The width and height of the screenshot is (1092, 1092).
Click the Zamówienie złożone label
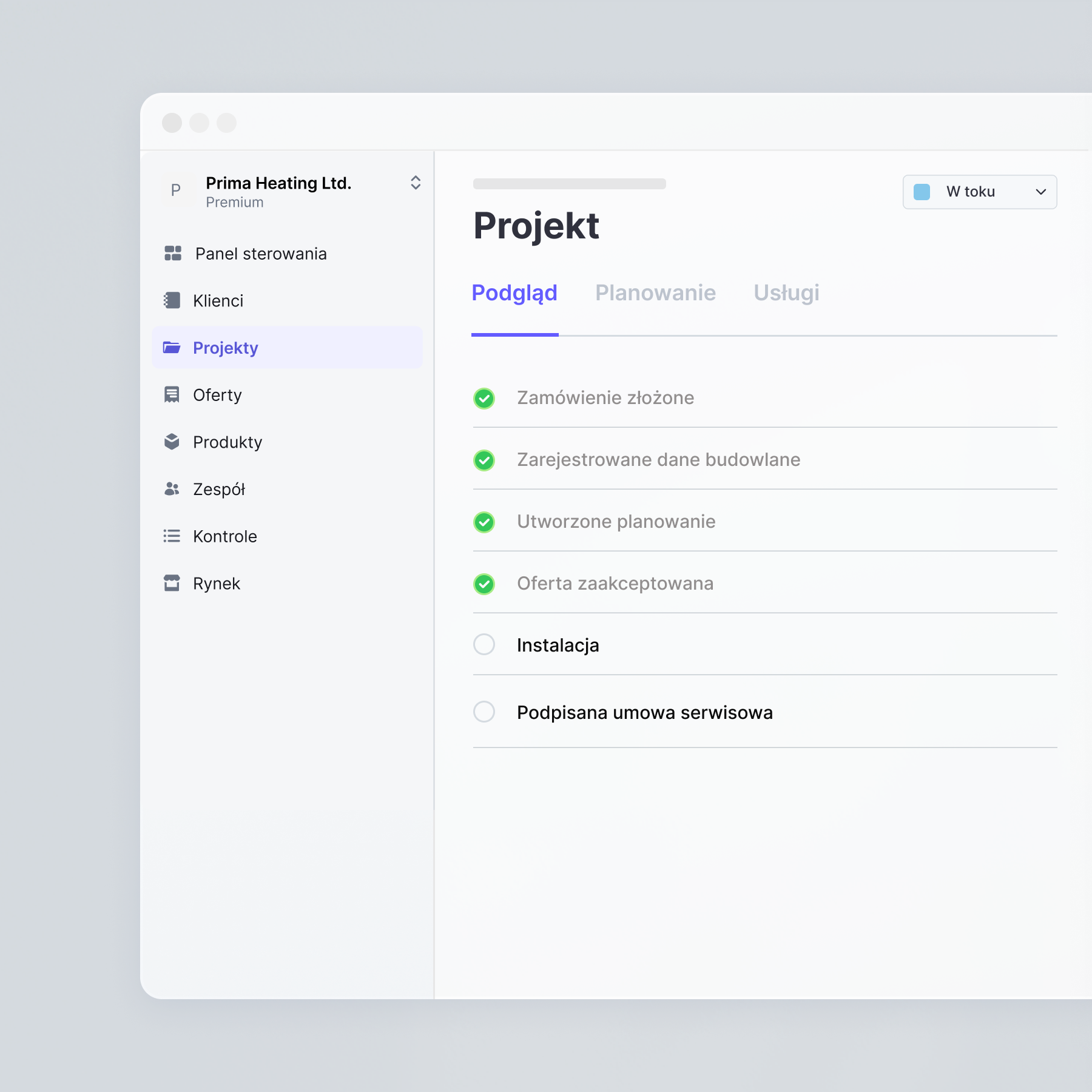[605, 398]
